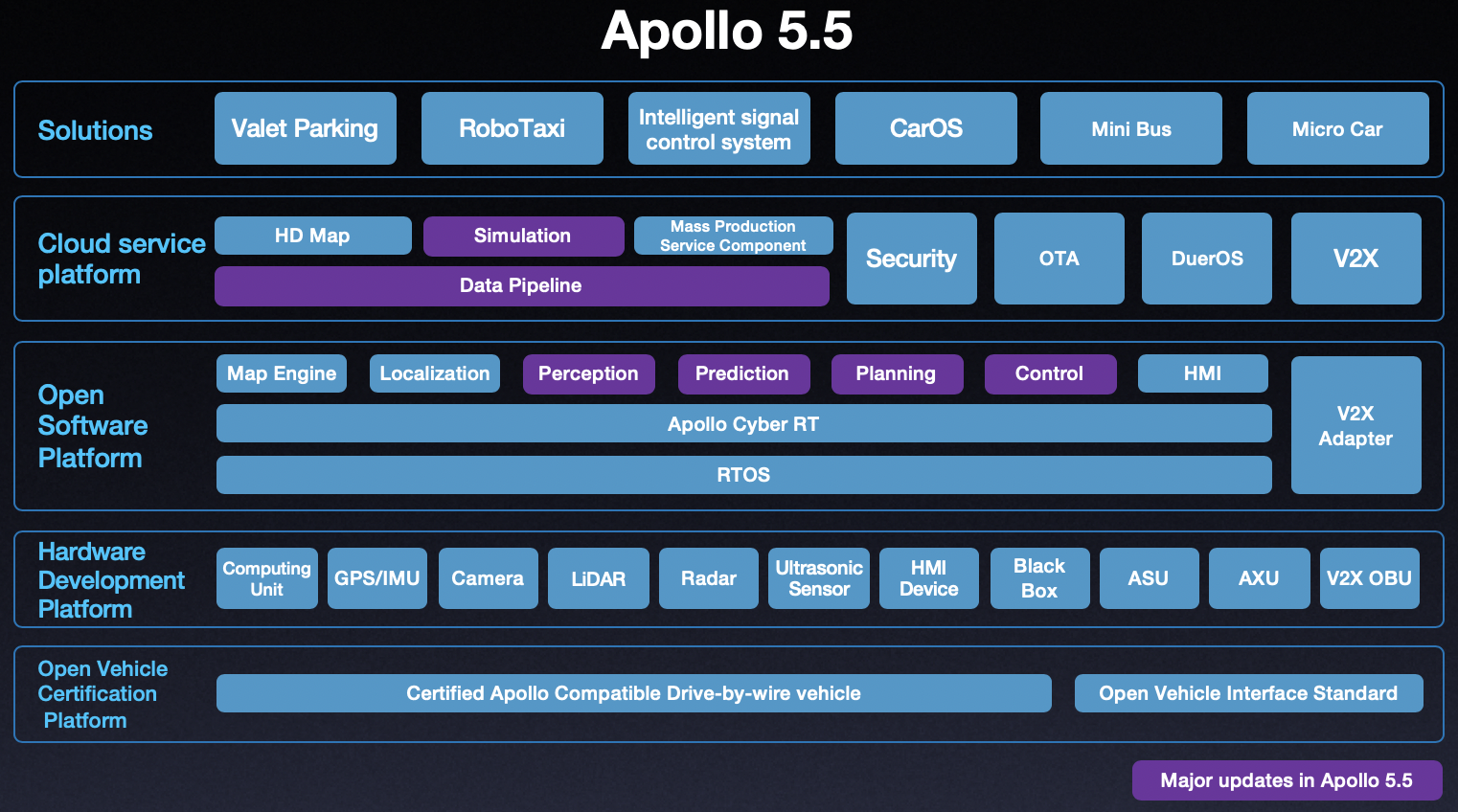
Task: Click the LiDAR hardware item
Action: pyautogui.click(x=598, y=578)
